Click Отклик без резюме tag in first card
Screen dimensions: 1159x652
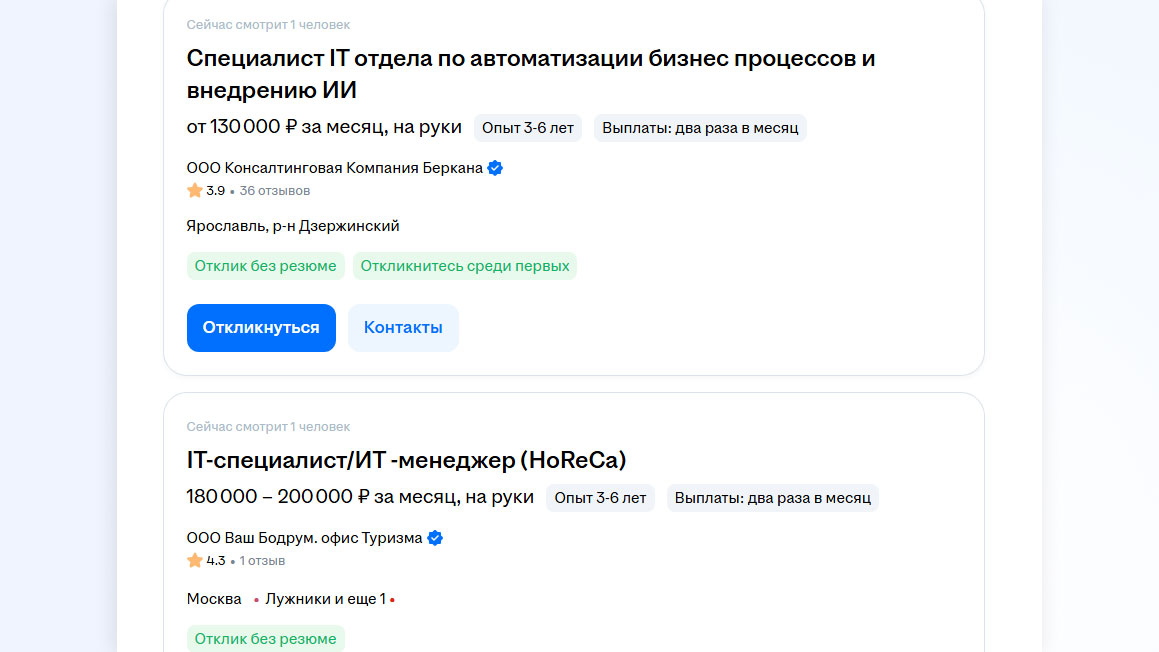click(x=265, y=266)
